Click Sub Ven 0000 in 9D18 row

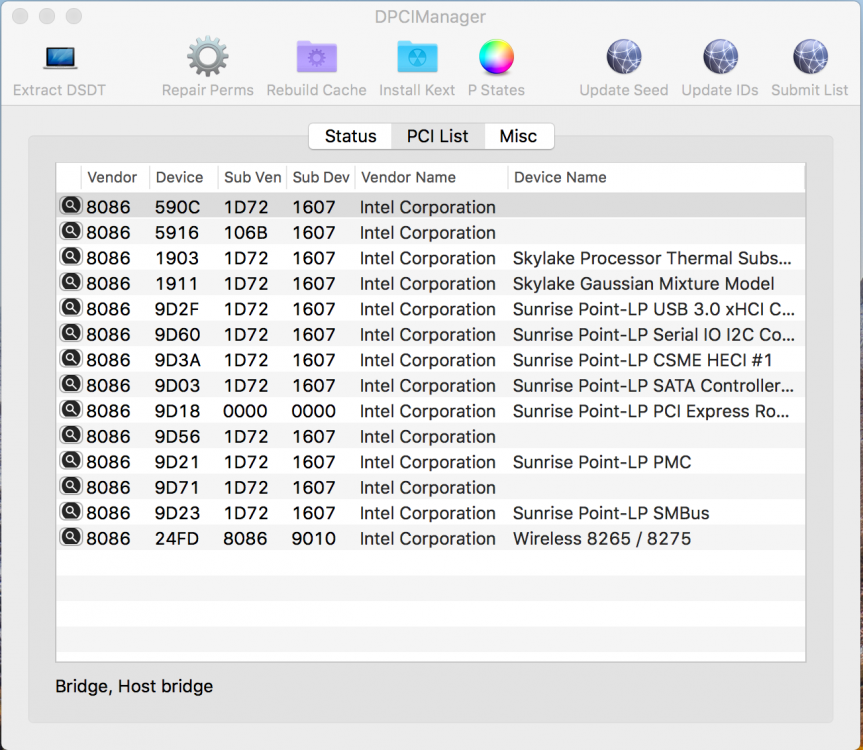coord(245,411)
